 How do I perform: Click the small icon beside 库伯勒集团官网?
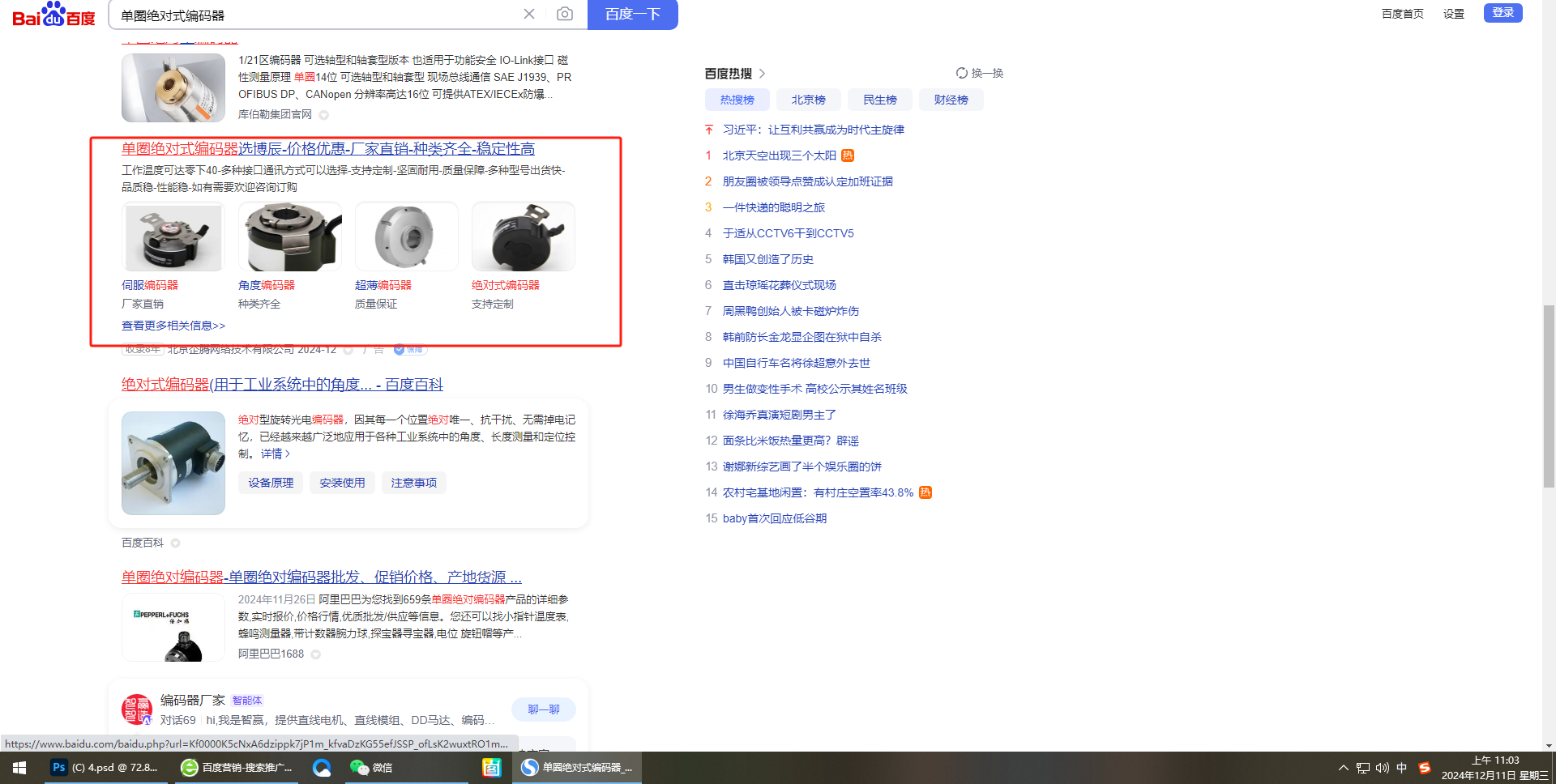[323, 115]
